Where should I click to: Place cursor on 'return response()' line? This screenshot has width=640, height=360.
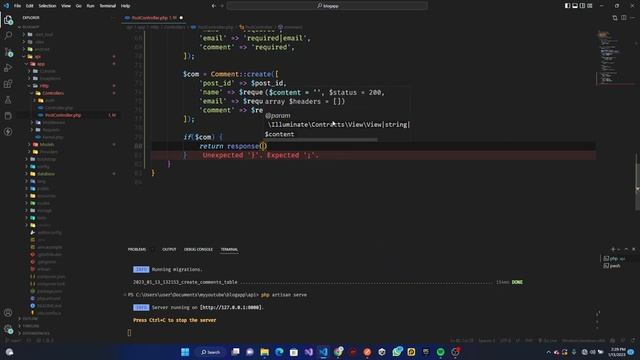click(233, 146)
